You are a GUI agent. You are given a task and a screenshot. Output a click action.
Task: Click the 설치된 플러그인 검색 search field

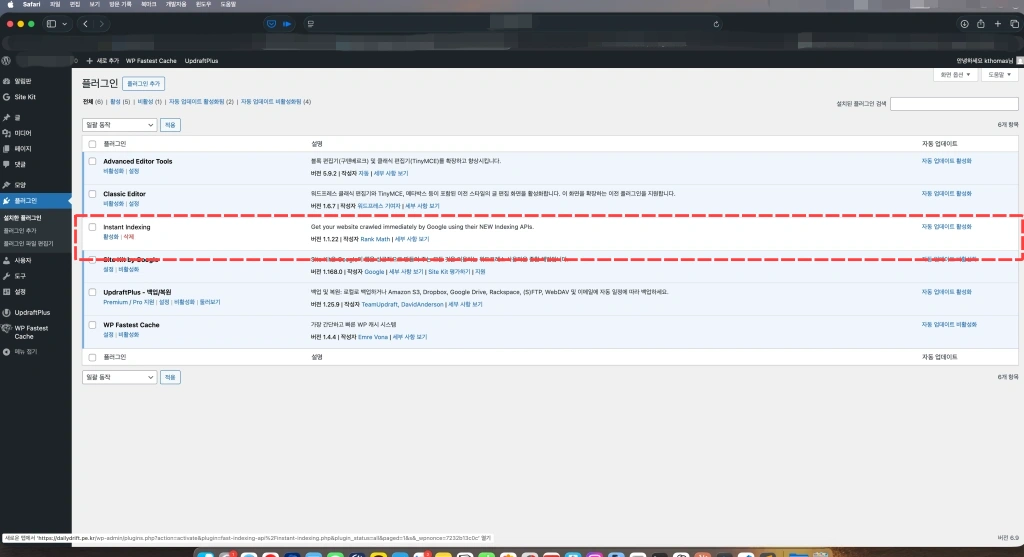click(953, 103)
